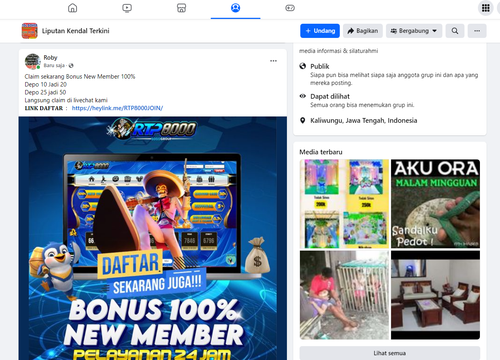Image resolution: width=500 pixels, height=360 pixels.
Task: Open the post options three-dot menu
Action: (x=273, y=61)
